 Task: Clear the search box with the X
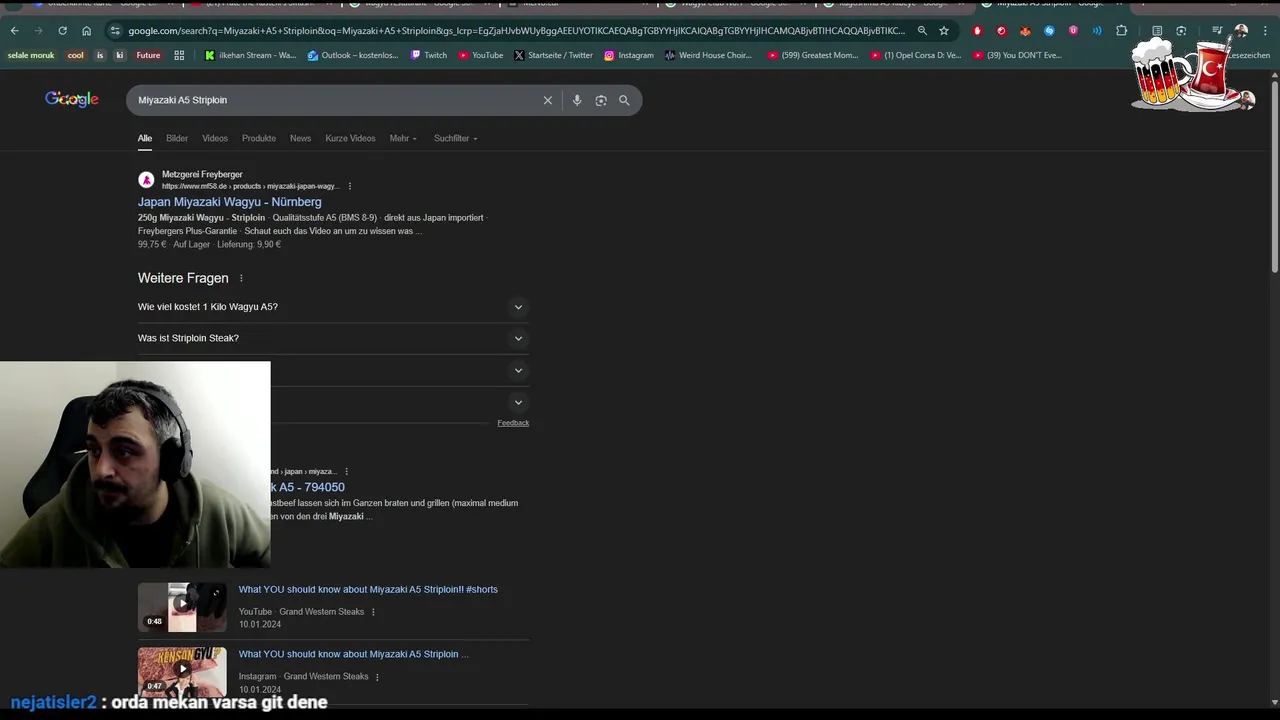(x=548, y=100)
